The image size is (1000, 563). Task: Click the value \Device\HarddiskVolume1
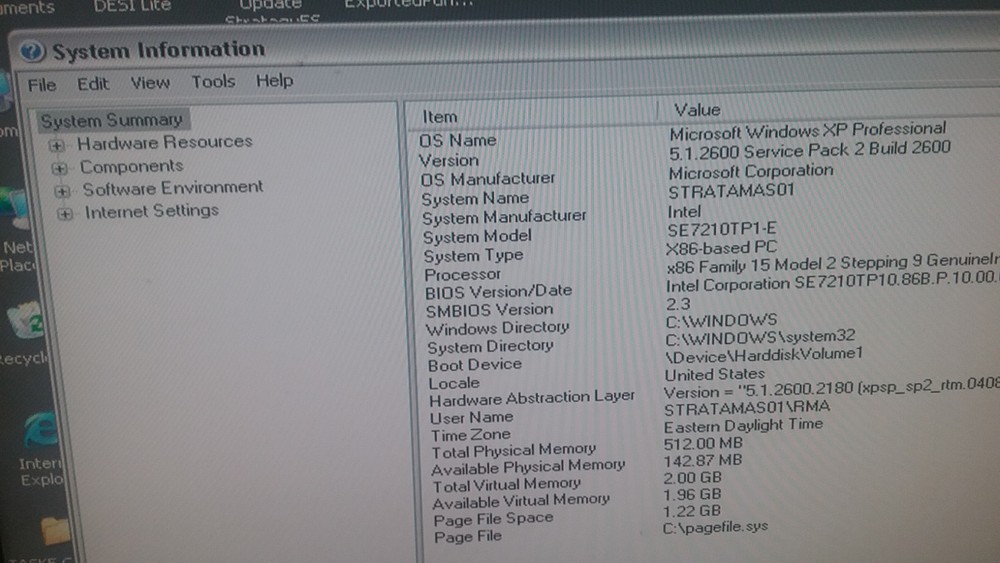(763, 355)
